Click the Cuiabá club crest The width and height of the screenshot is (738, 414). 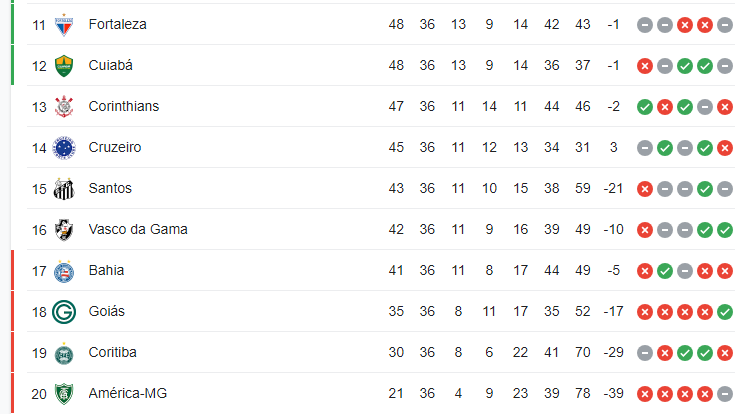[64, 66]
